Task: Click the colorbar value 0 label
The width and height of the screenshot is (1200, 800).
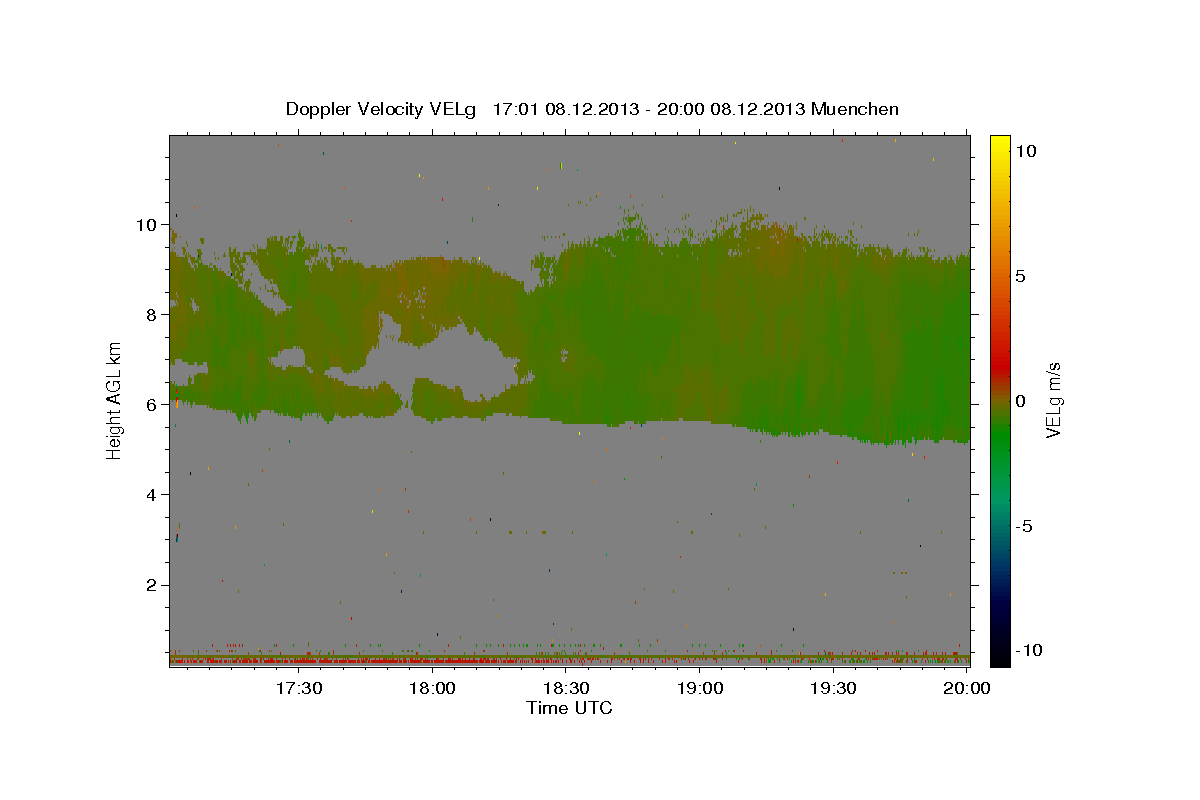Action: [x=1021, y=401]
